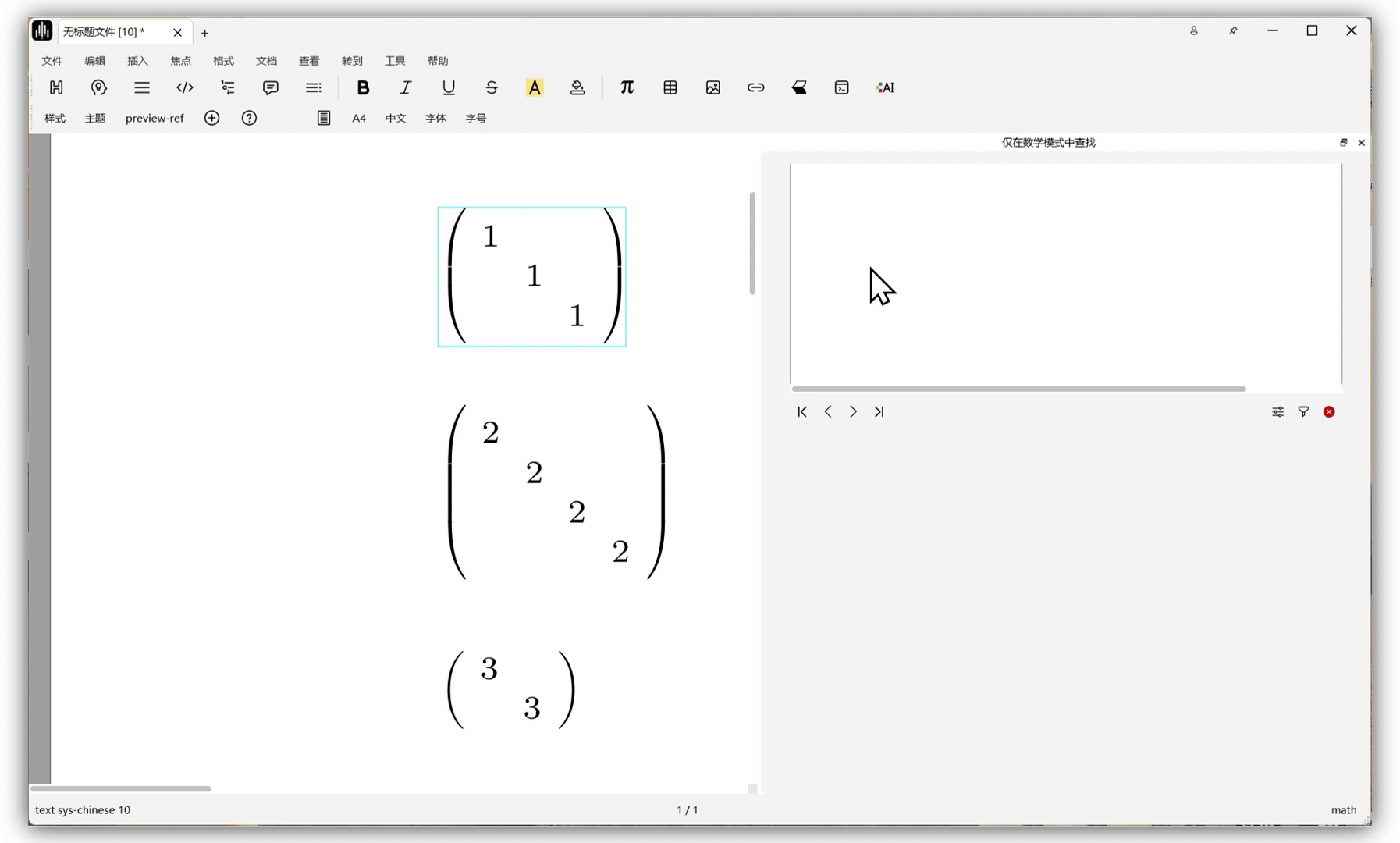Open the 工具 menu
1400x843 pixels.
point(395,60)
